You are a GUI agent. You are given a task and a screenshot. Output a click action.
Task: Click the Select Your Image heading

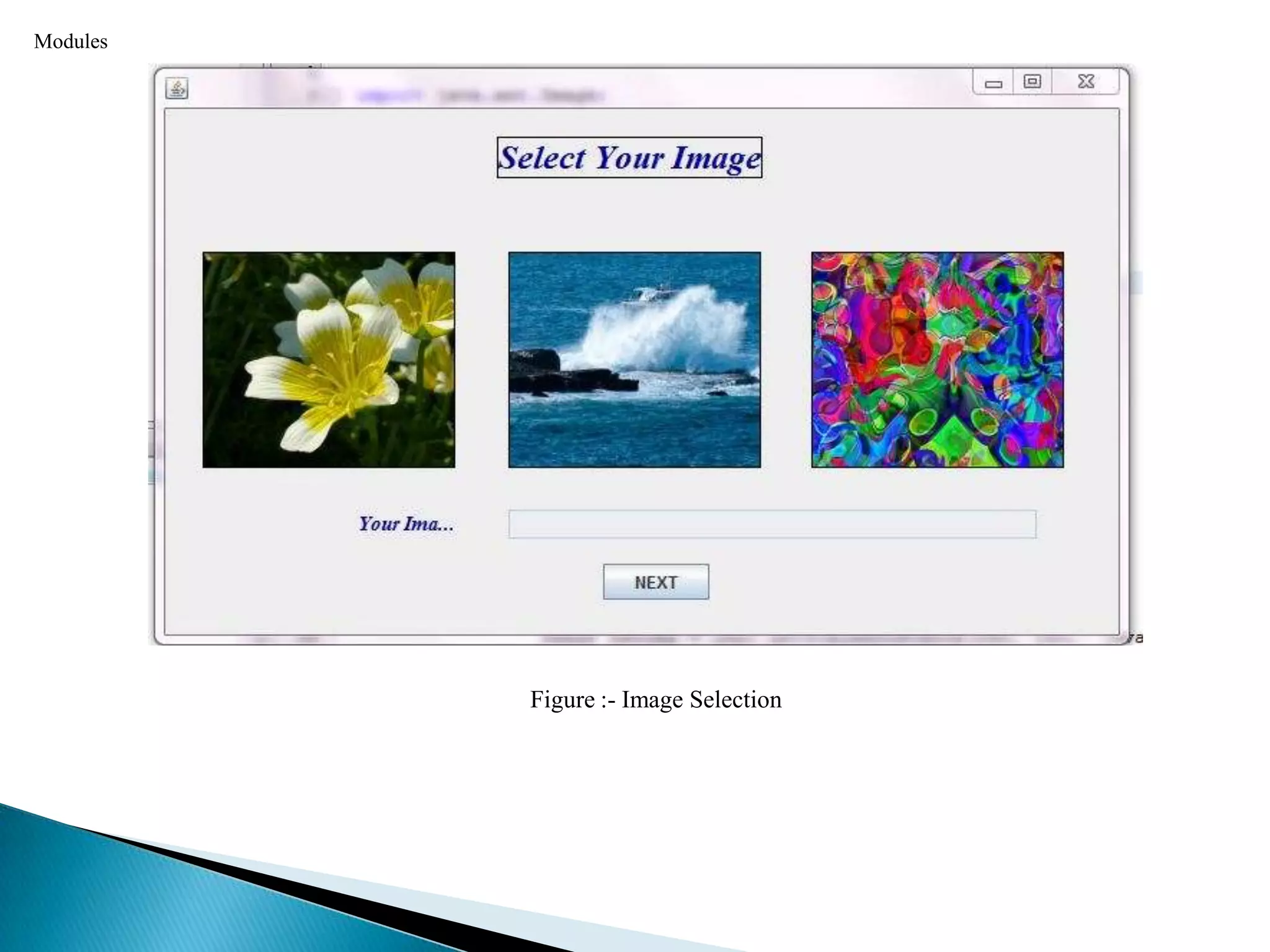point(629,157)
